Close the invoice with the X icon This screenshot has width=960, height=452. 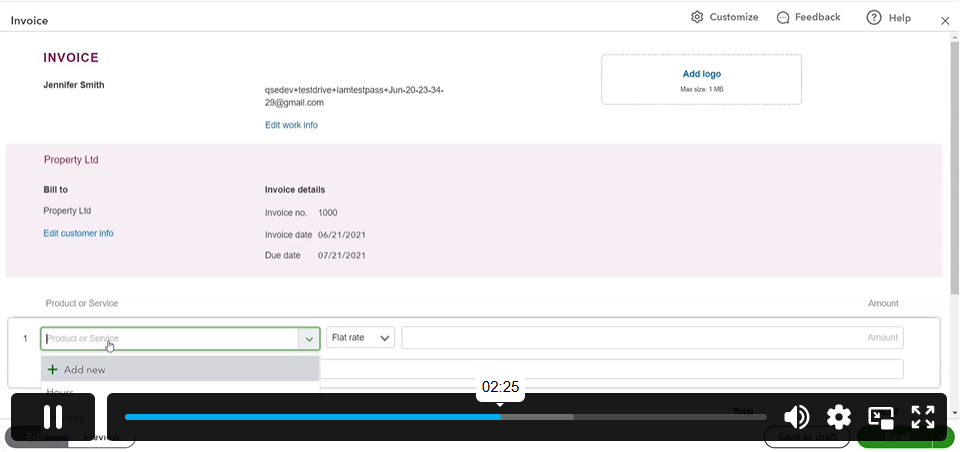click(945, 20)
